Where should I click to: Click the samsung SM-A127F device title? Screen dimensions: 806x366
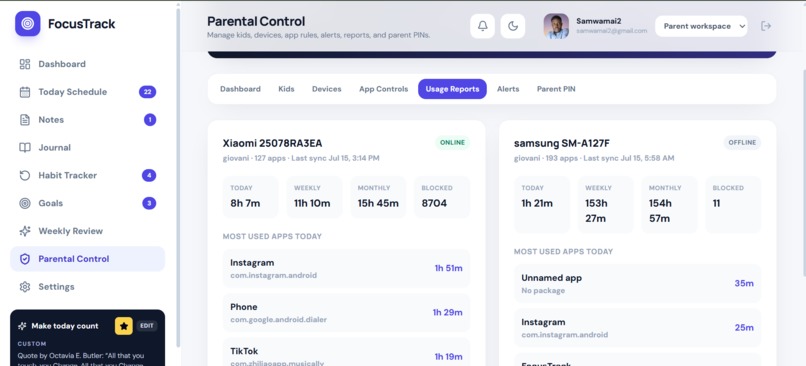(562, 143)
